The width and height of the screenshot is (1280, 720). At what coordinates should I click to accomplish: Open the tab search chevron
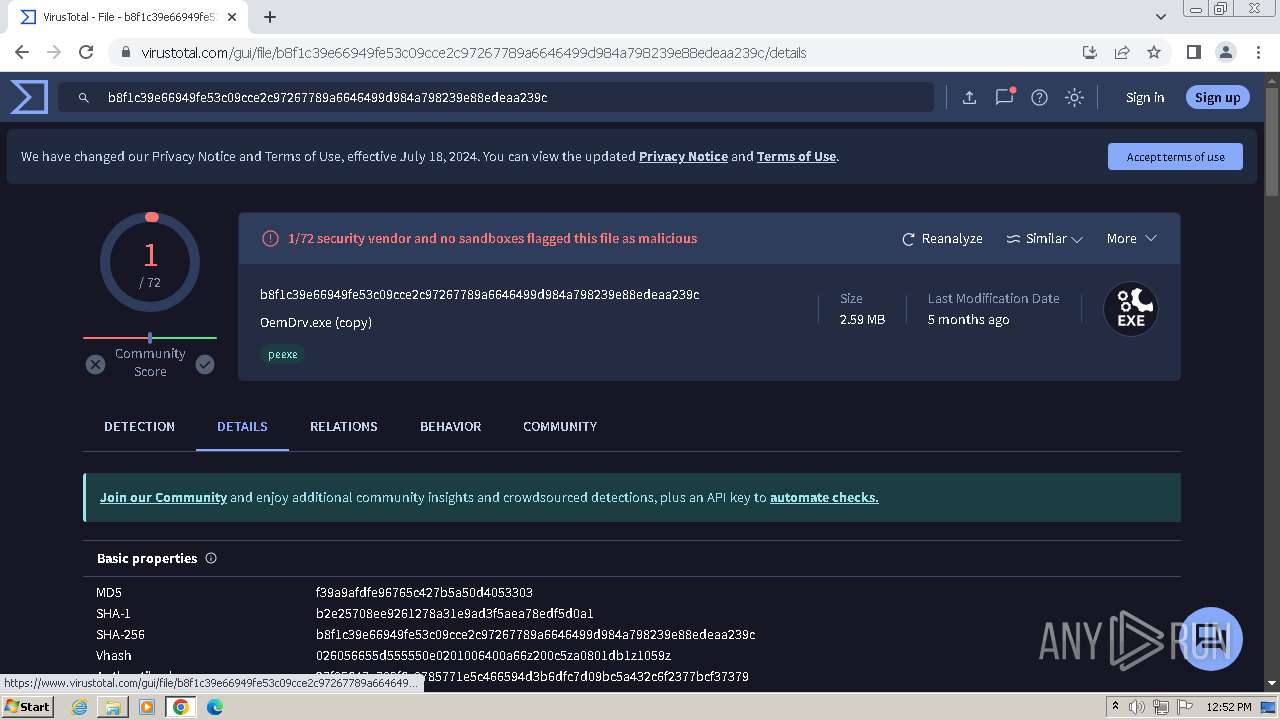[x=1161, y=17]
